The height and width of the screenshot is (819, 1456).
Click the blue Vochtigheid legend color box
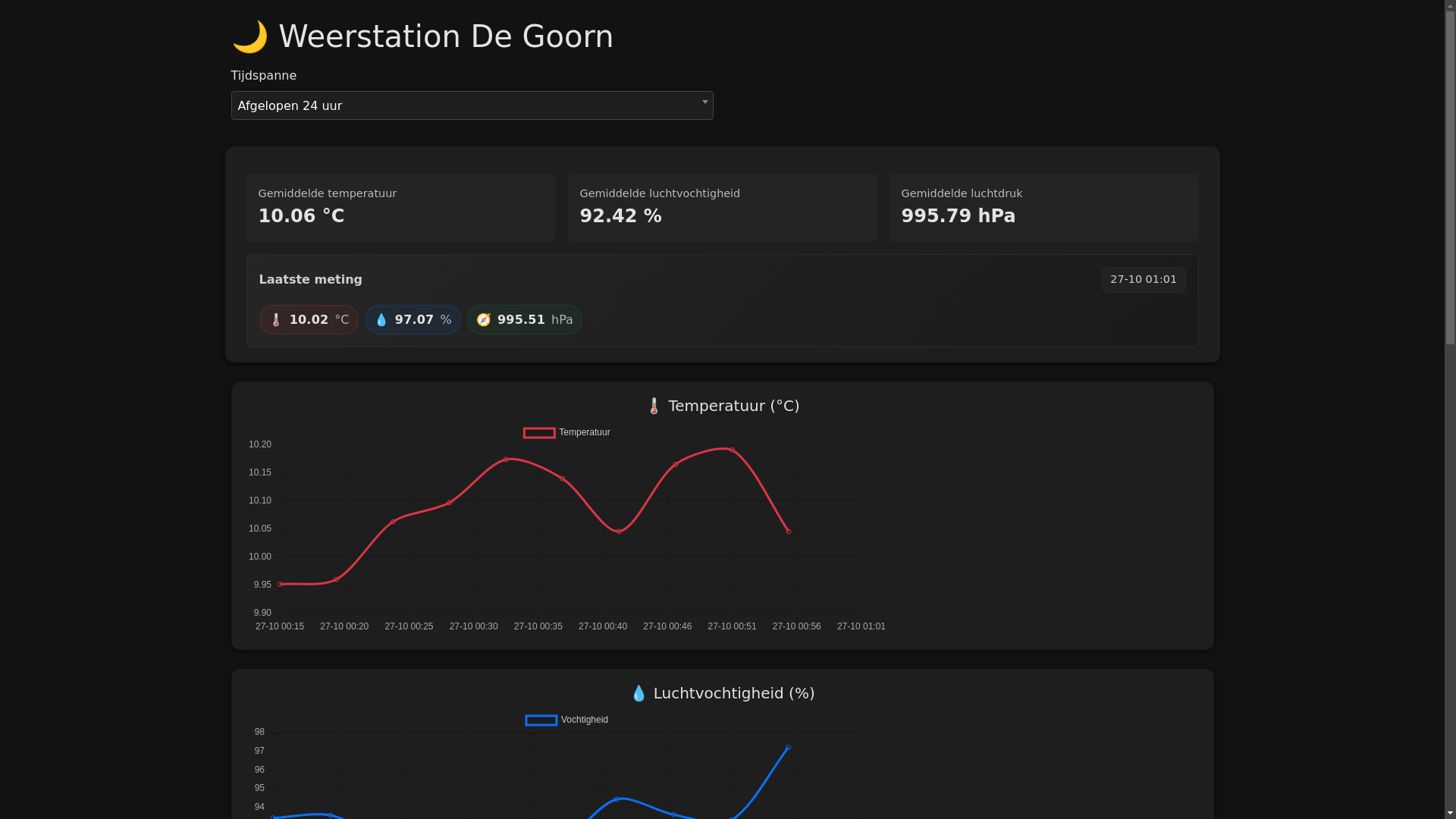[x=541, y=720]
